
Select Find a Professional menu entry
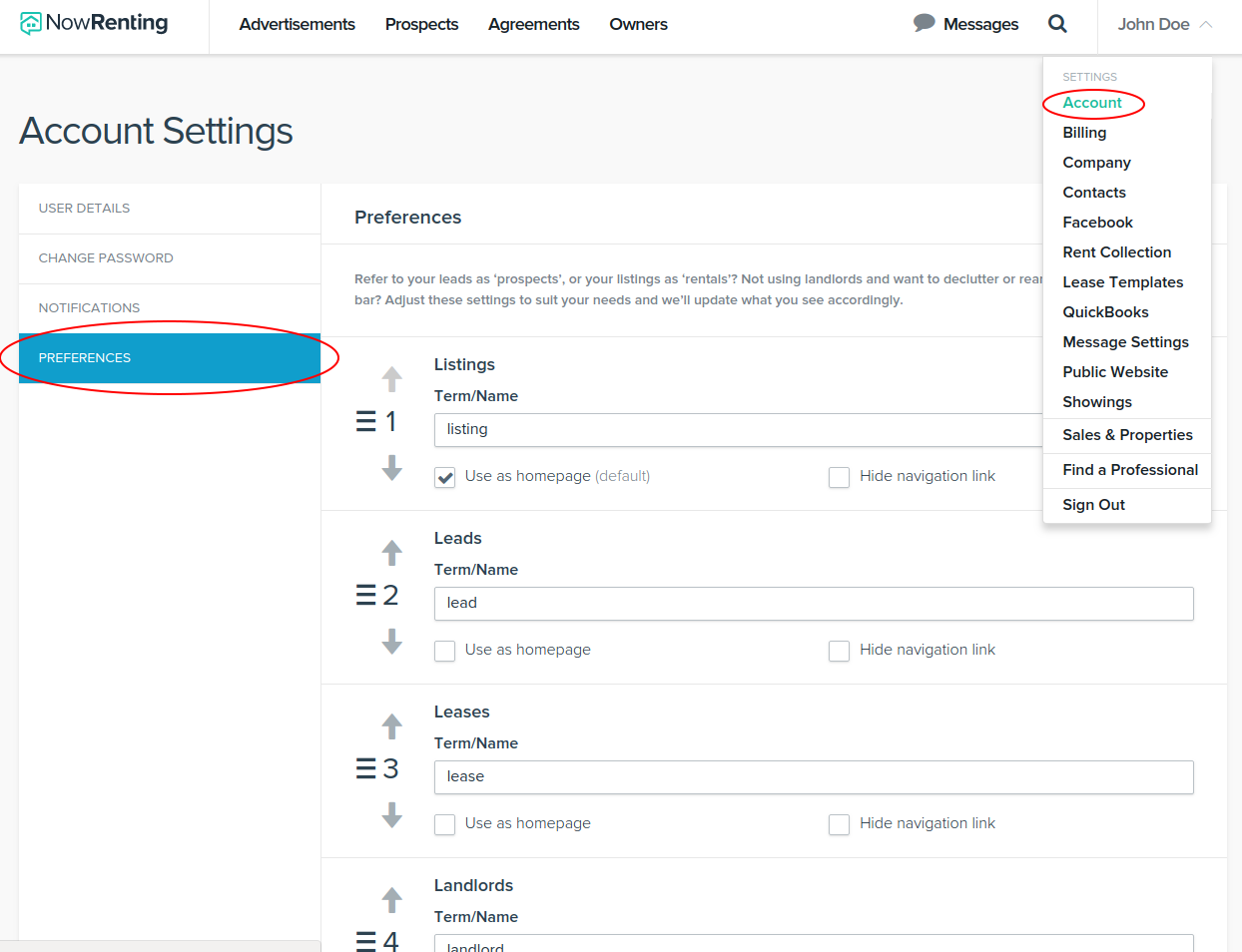[1130, 470]
